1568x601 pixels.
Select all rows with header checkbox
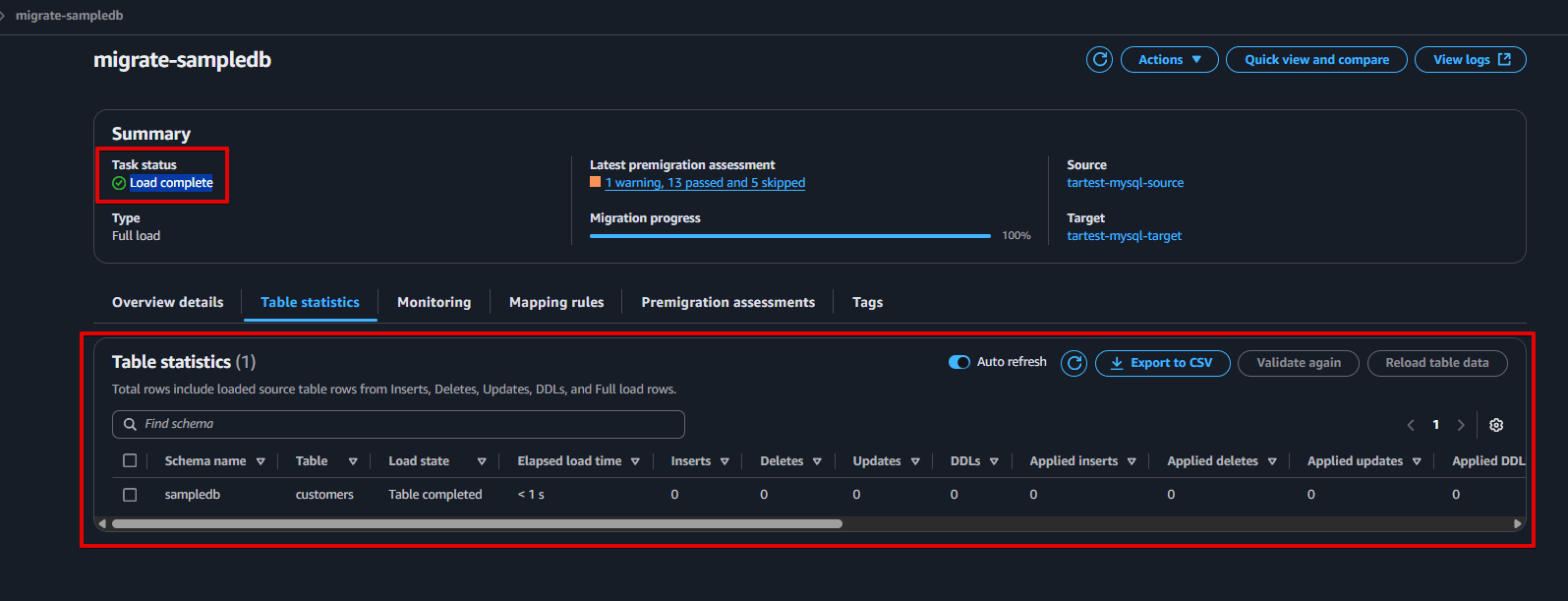[x=130, y=460]
